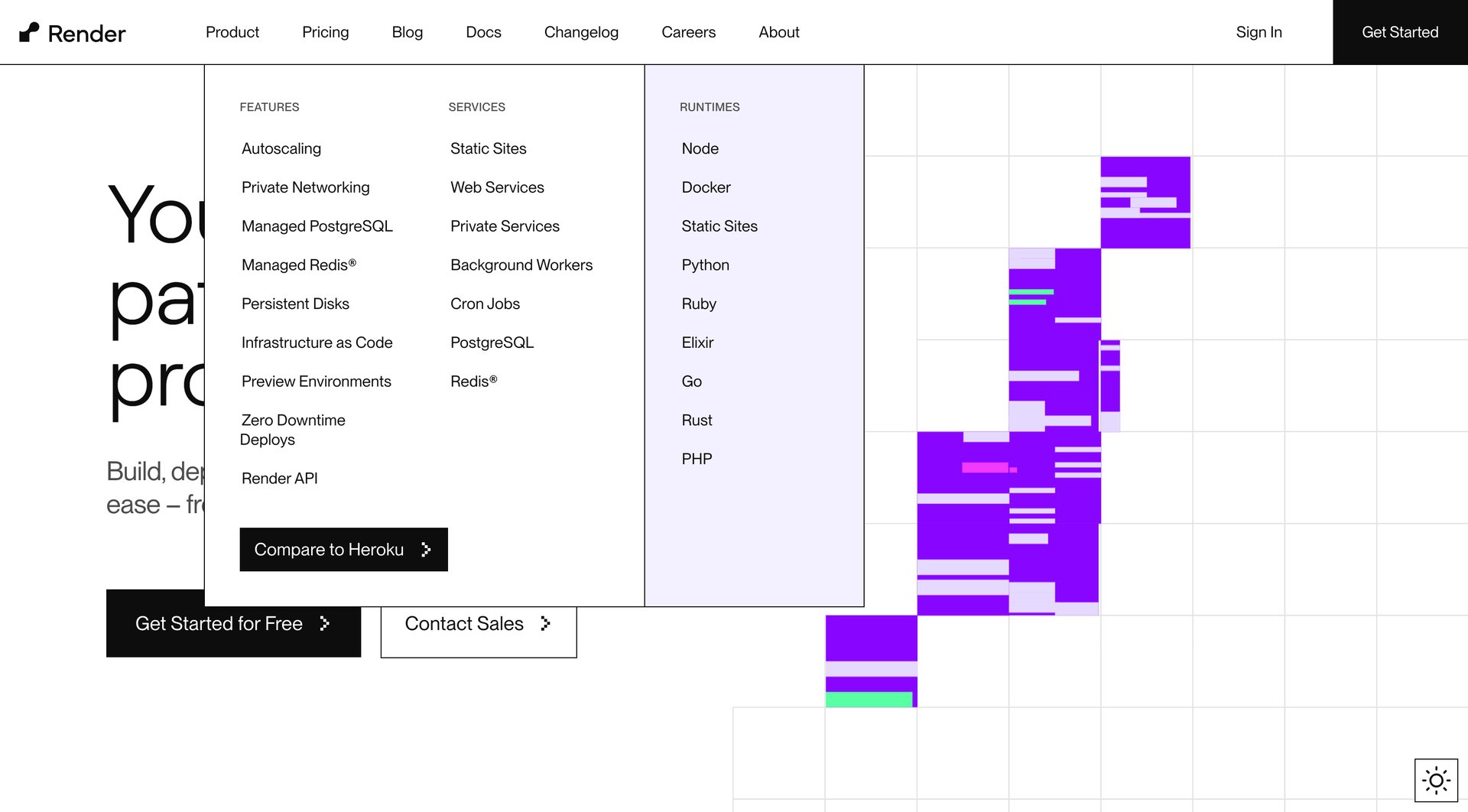This screenshot has height=812, width=1468.
Task: Select the Python runtime
Action: coord(705,265)
